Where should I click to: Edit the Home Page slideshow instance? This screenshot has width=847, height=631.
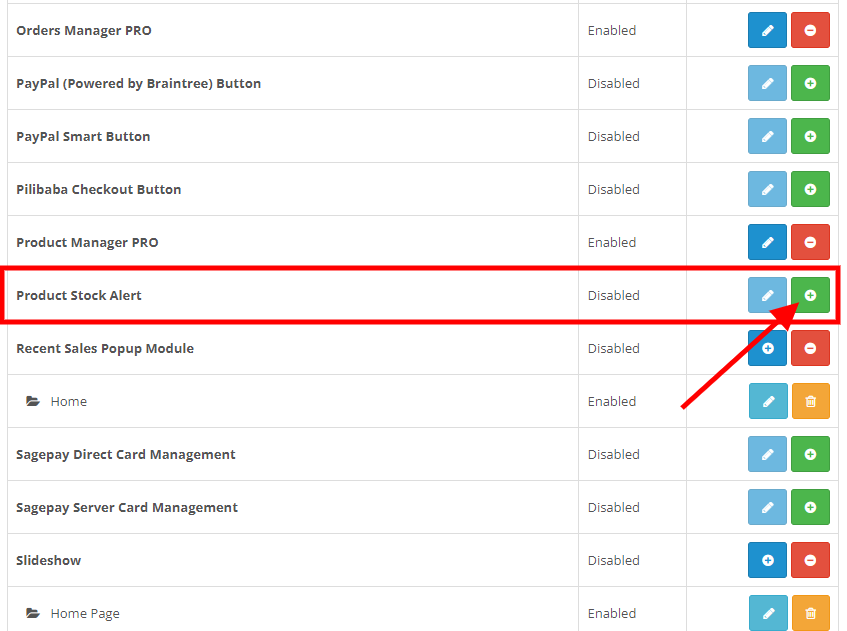click(x=768, y=613)
